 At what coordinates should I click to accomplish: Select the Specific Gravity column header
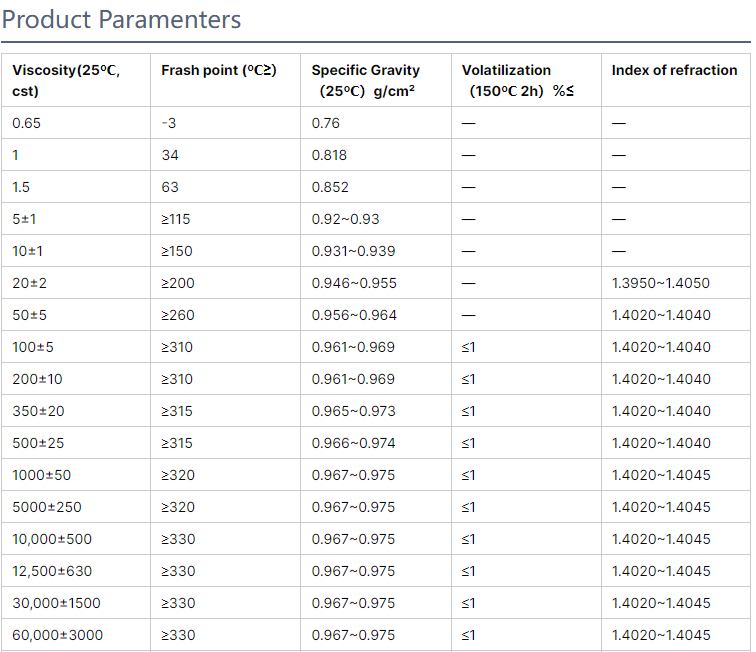pyautogui.click(x=365, y=80)
